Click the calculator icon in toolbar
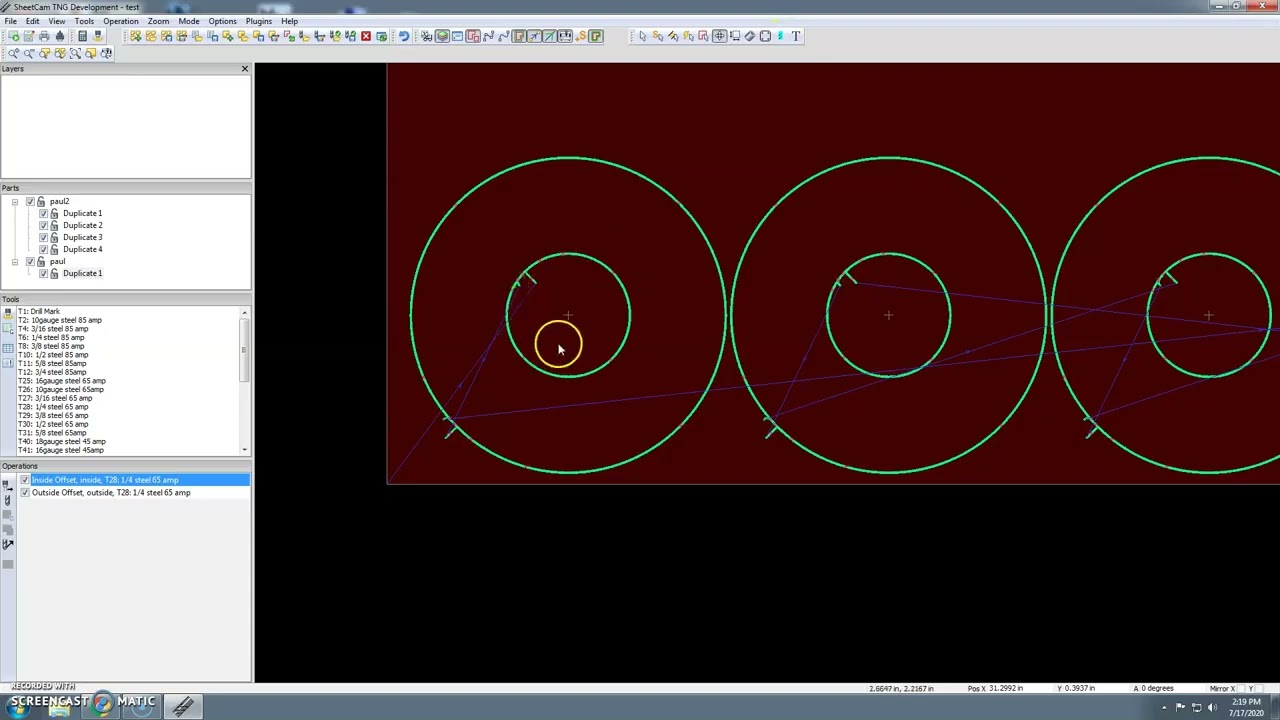 83,36
